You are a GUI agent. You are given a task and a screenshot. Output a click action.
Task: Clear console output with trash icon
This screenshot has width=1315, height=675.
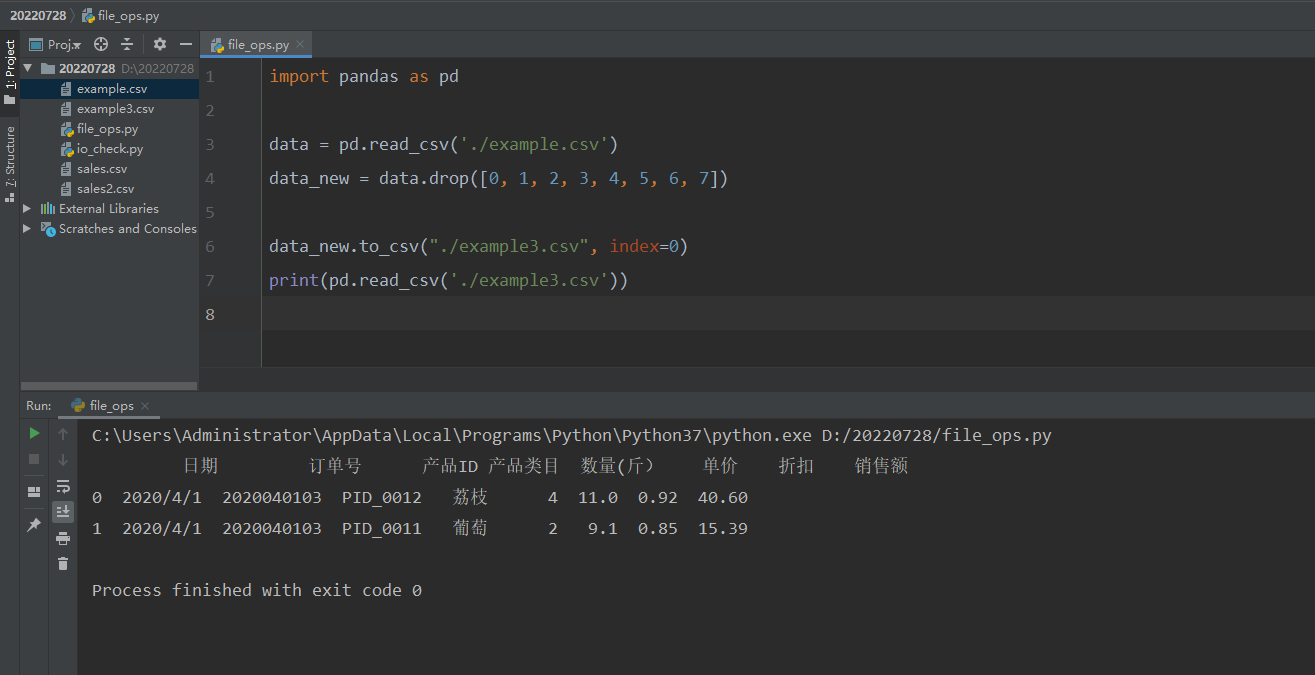click(x=63, y=564)
